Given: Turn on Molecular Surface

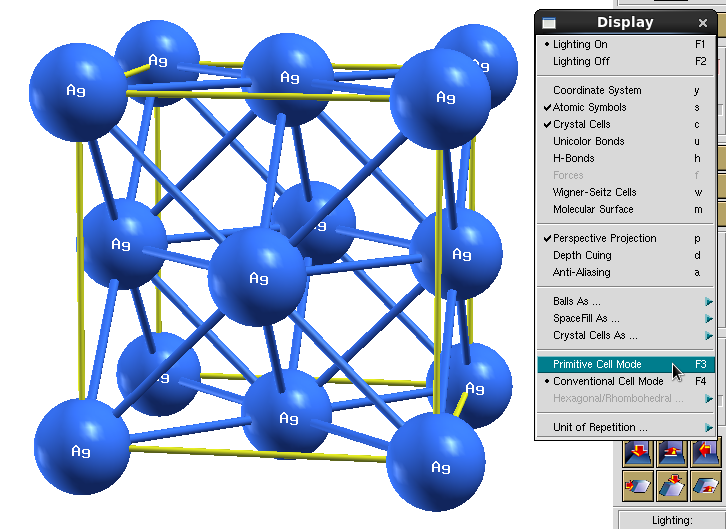Looking at the screenshot, I should [x=626, y=209].
